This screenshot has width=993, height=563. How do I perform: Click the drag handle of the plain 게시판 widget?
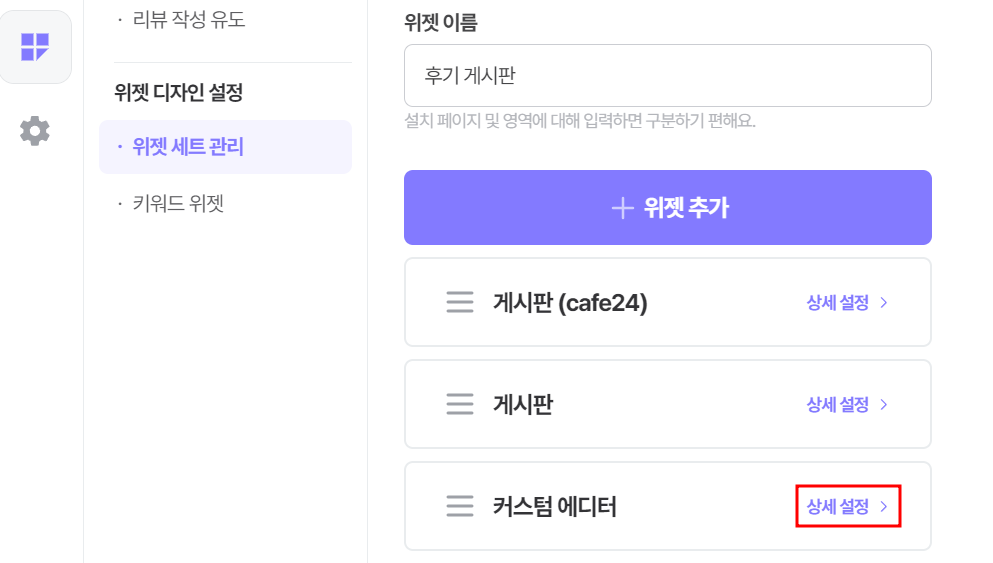(x=460, y=404)
